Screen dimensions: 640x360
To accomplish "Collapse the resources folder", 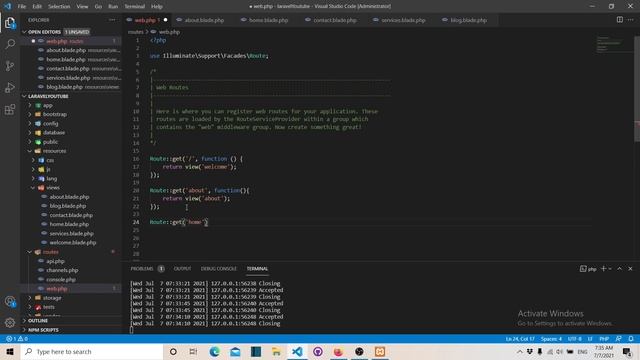I will tap(54, 151).
